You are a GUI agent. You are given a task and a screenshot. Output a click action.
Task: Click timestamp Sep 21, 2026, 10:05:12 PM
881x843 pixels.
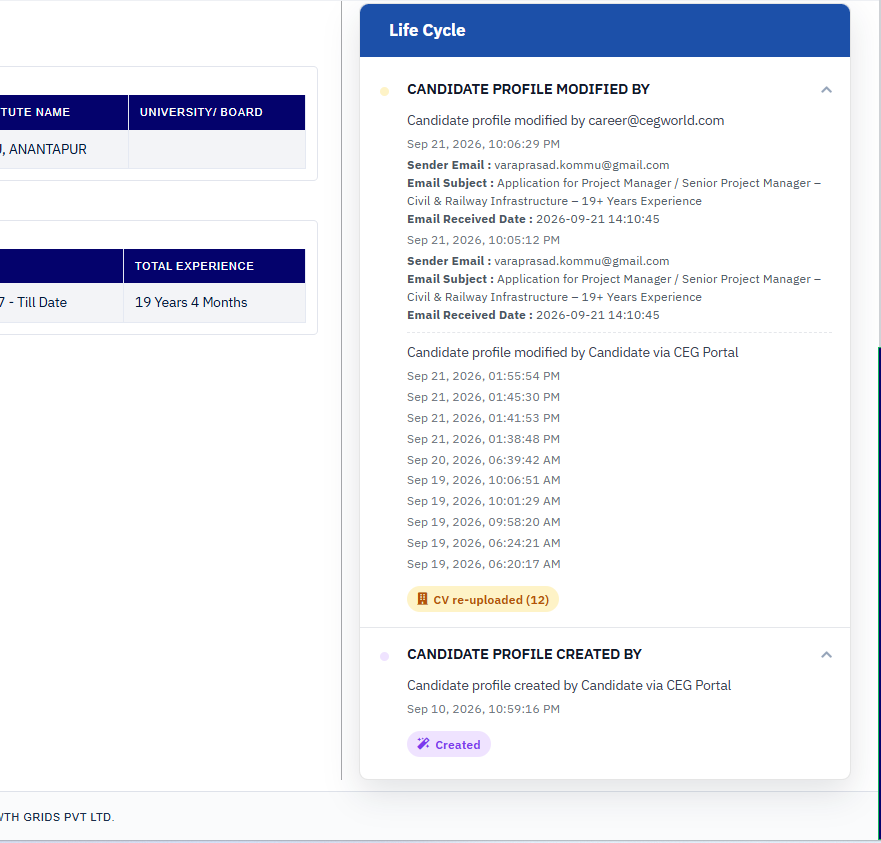483,241
